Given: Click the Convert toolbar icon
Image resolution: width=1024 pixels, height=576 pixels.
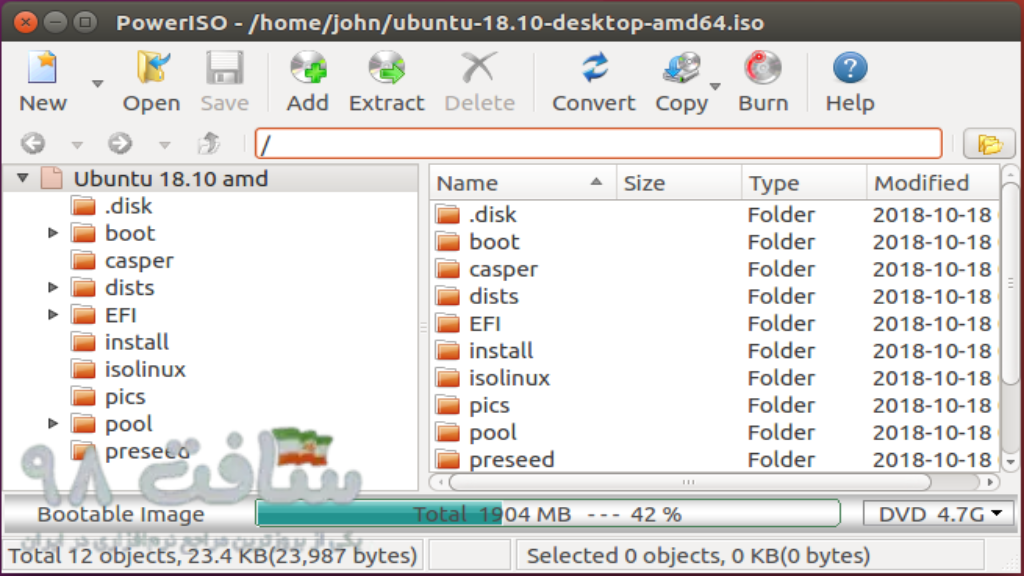Looking at the screenshot, I should click(x=594, y=68).
